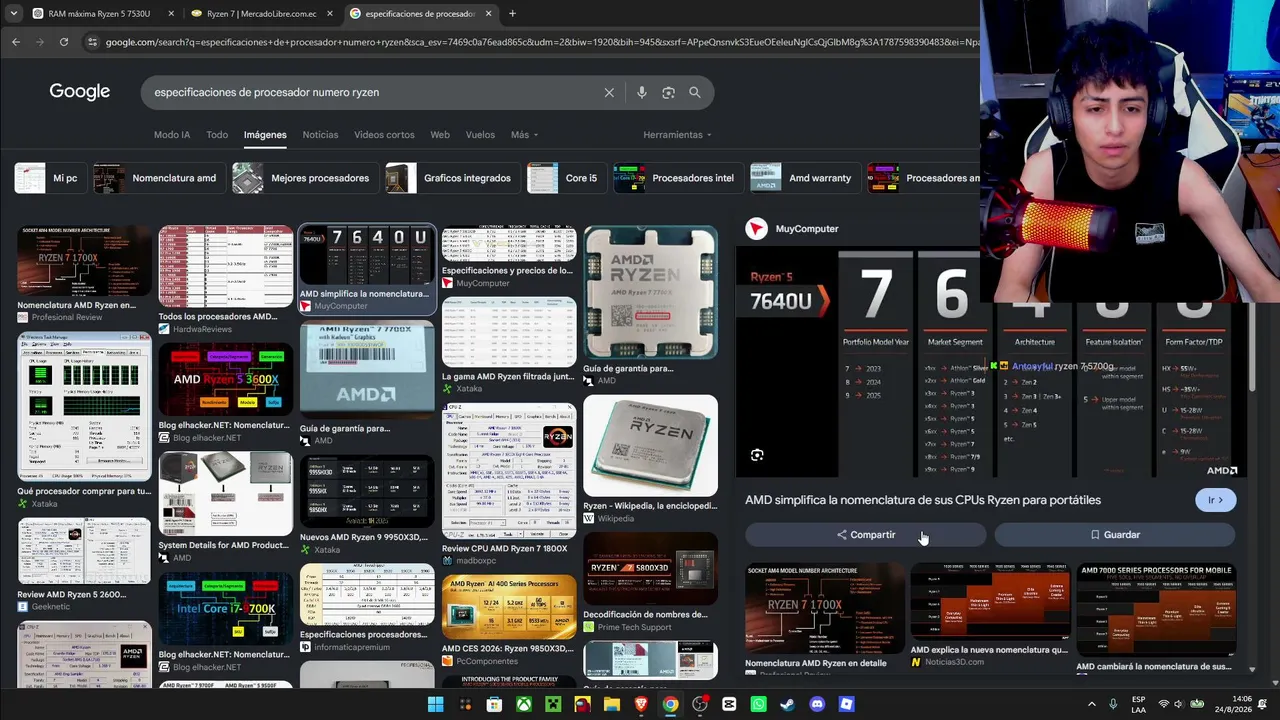Launch Roblox from the taskbar
This screenshot has width=1280, height=720.
coord(847,705)
